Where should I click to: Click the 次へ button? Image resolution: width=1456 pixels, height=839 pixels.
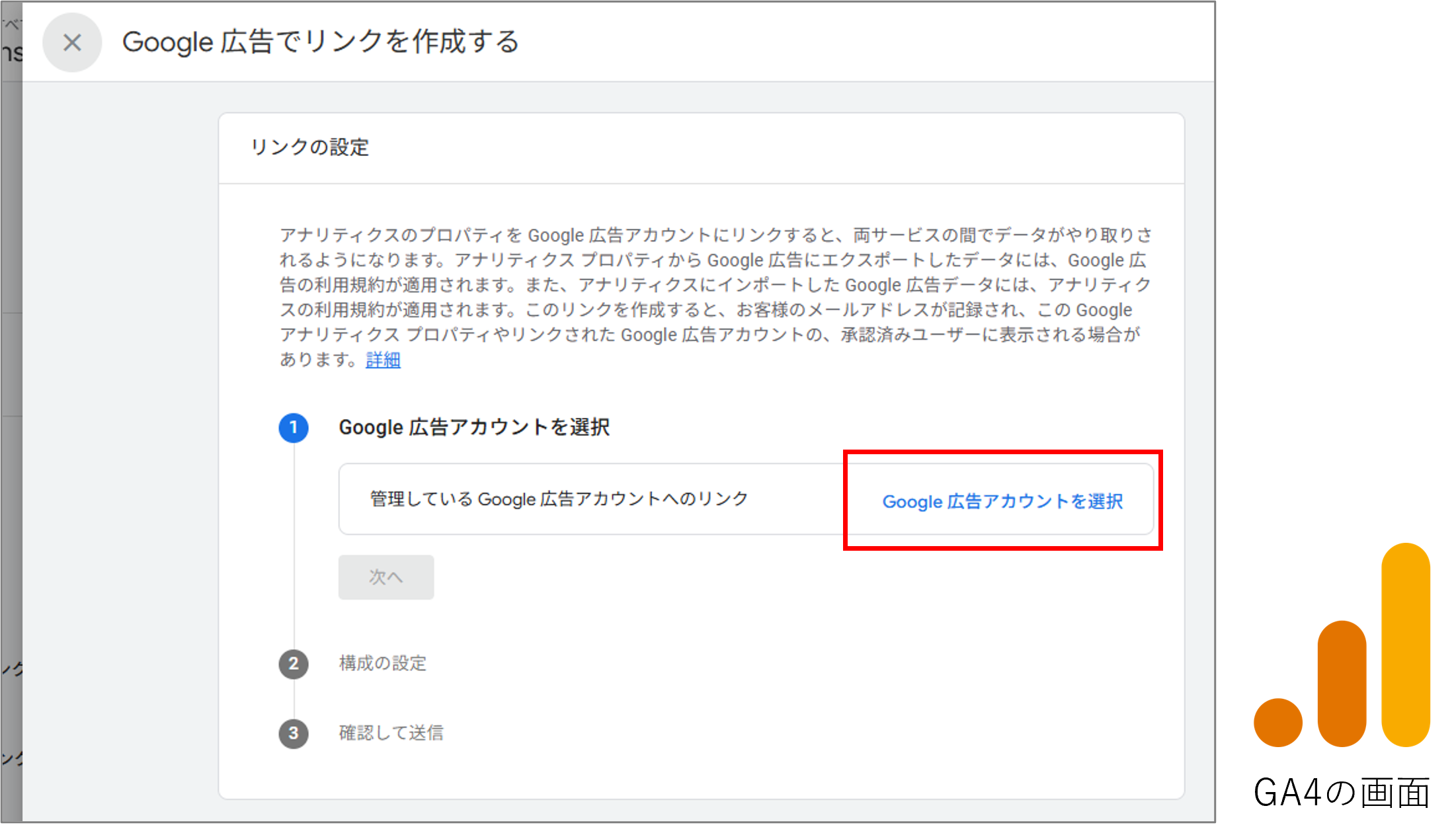pyautogui.click(x=386, y=577)
